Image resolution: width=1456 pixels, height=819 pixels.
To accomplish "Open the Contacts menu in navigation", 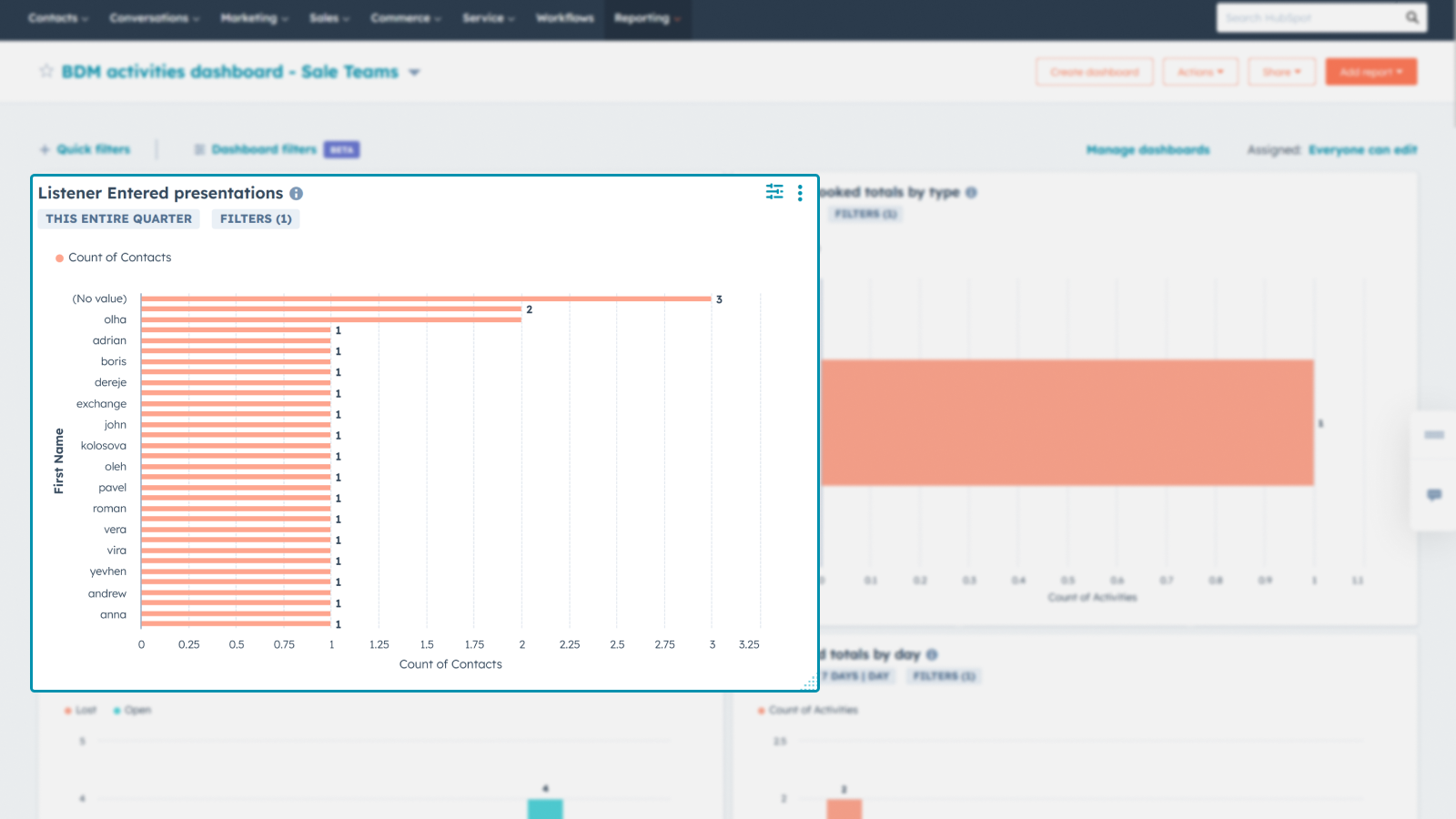I will (x=57, y=18).
